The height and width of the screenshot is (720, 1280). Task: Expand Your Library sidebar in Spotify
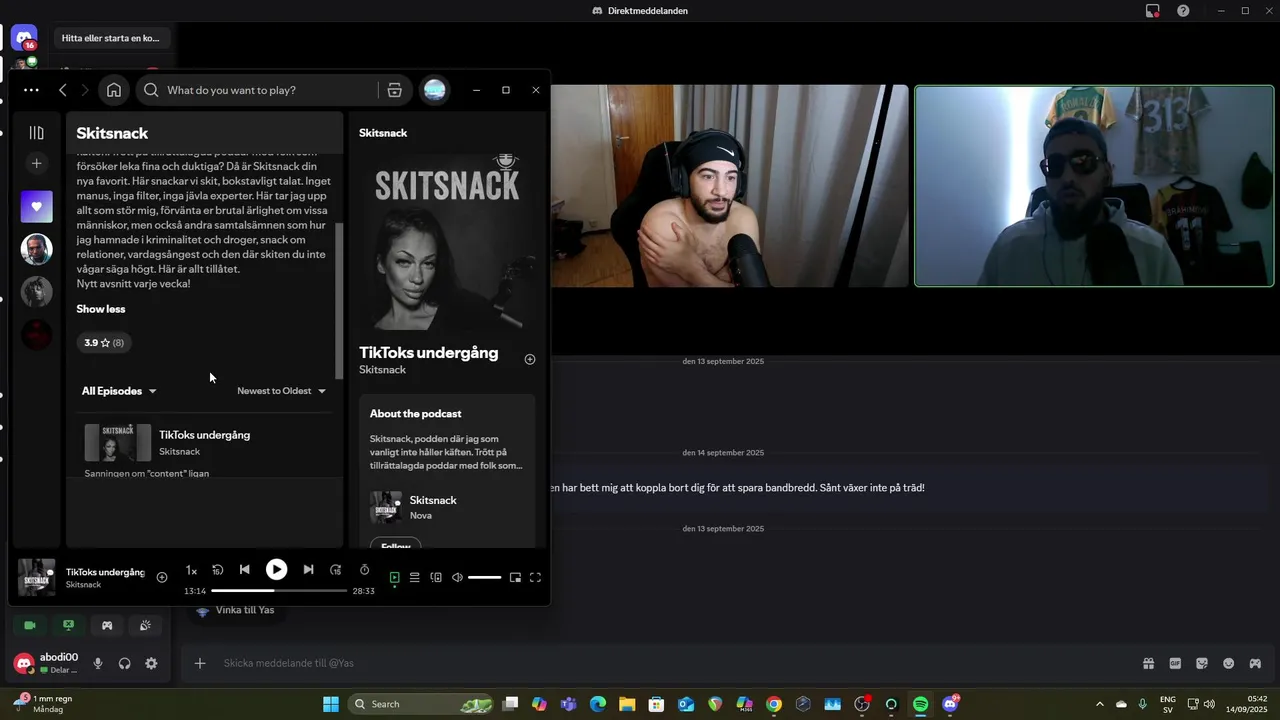[37, 133]
